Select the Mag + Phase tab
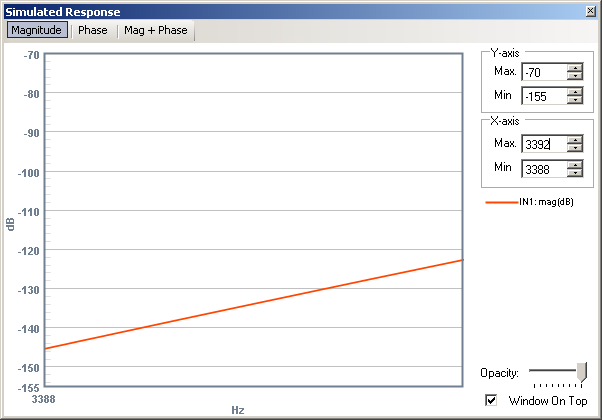This screenshot has width=602, height=420. click(x=156, y=30)
